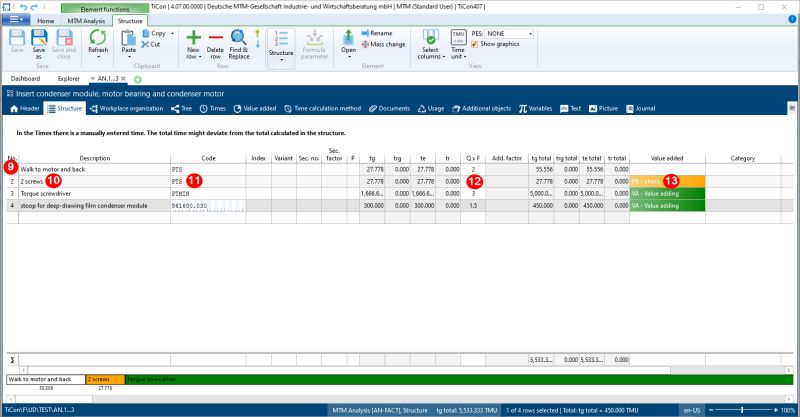
Task: Click Value added column header
Action: (x=667, y=159)
